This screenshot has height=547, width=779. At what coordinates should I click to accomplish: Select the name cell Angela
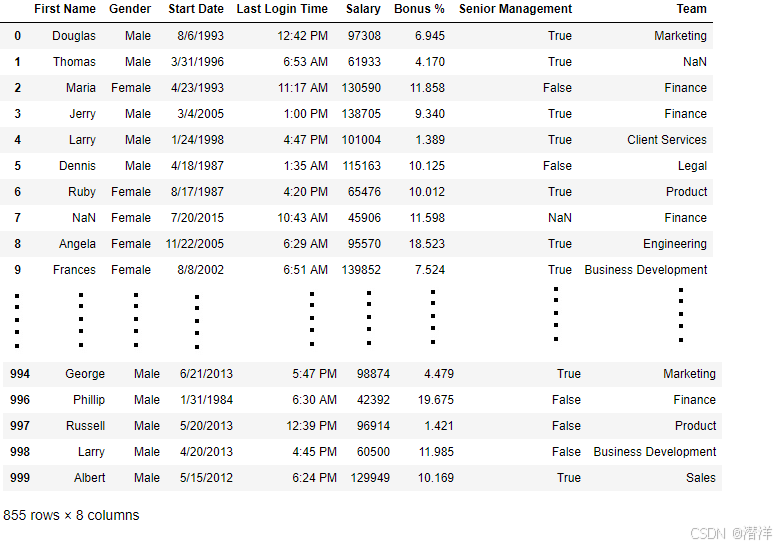(x=78, y=244)
